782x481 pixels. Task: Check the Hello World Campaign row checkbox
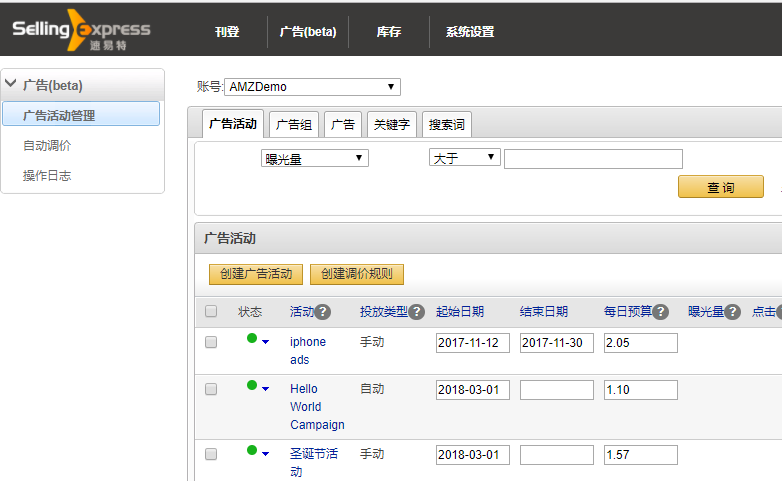tap(211, 389)
